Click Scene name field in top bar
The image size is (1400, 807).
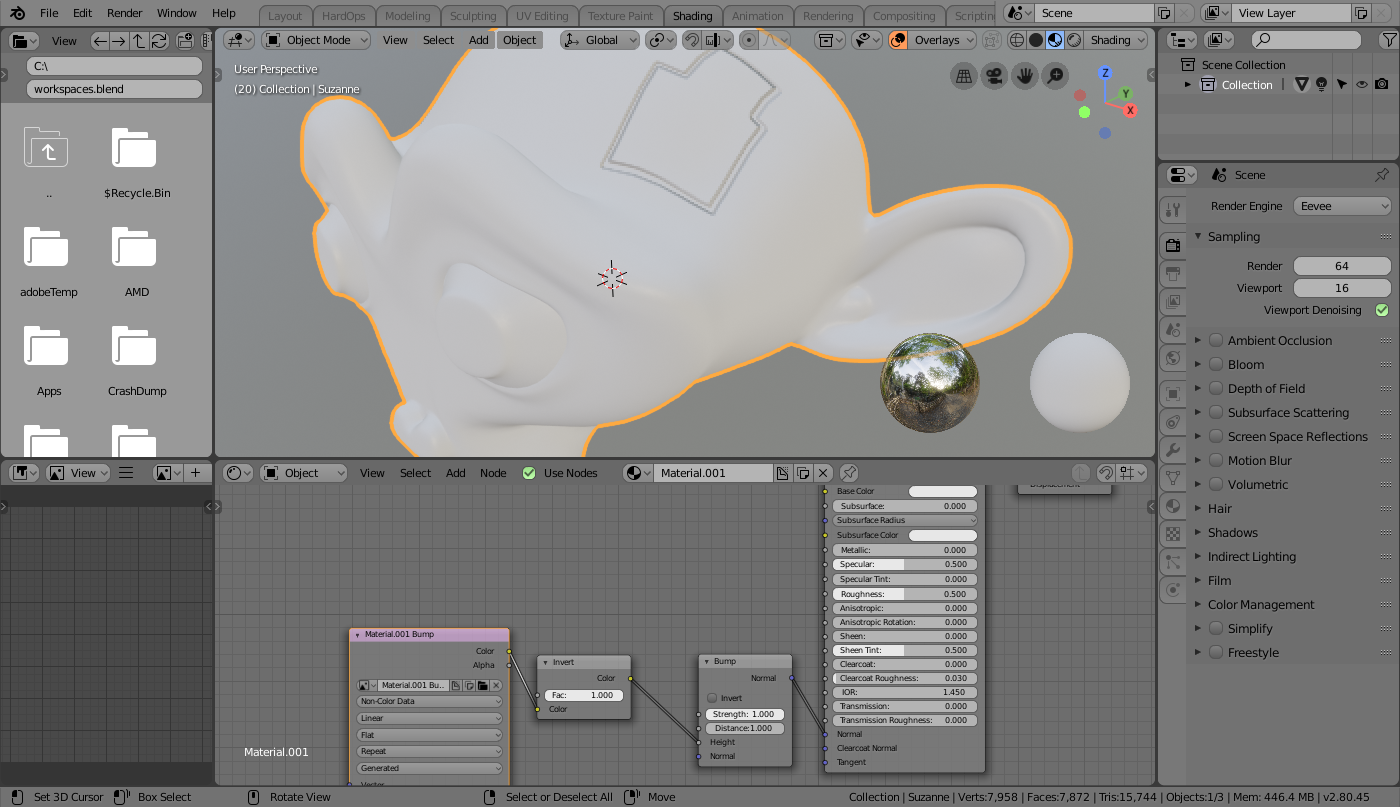1095,13
